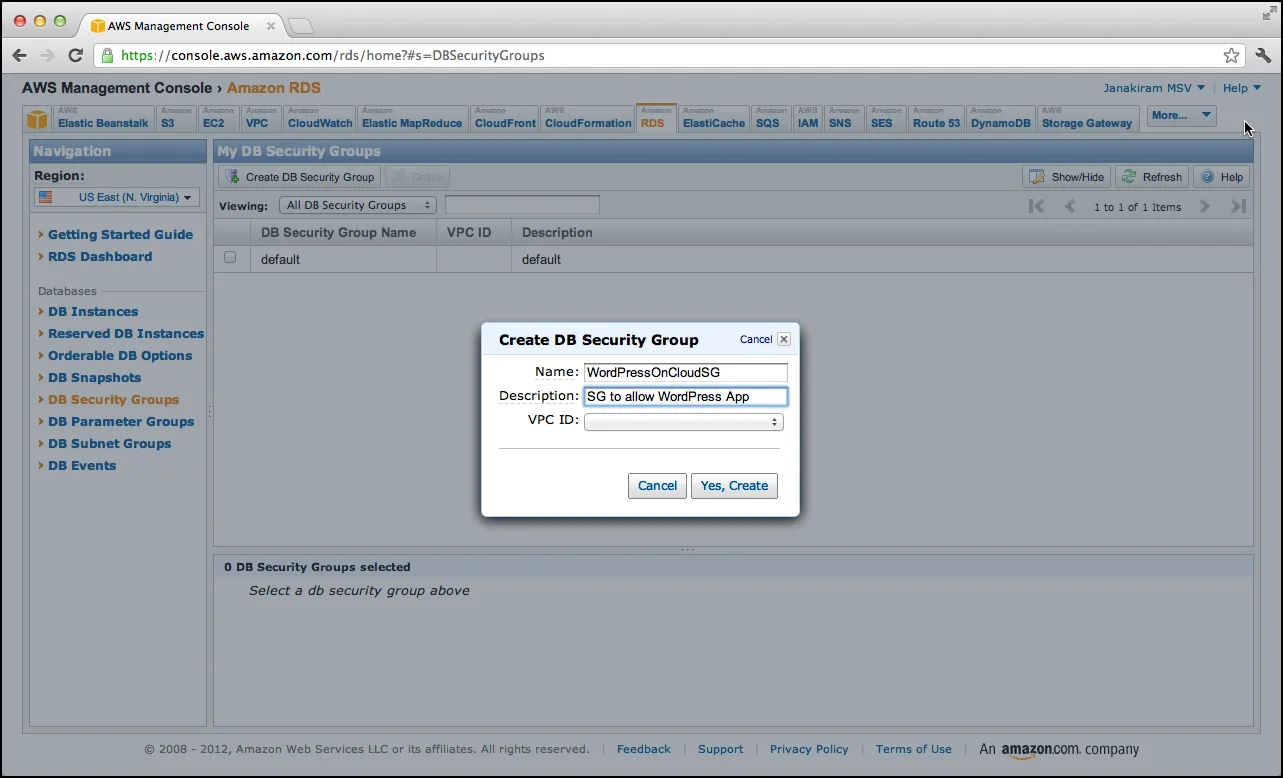Switch to the S3 service tab
The height and width of the screenshot is (778, 1283).
[x=175, y=118]
